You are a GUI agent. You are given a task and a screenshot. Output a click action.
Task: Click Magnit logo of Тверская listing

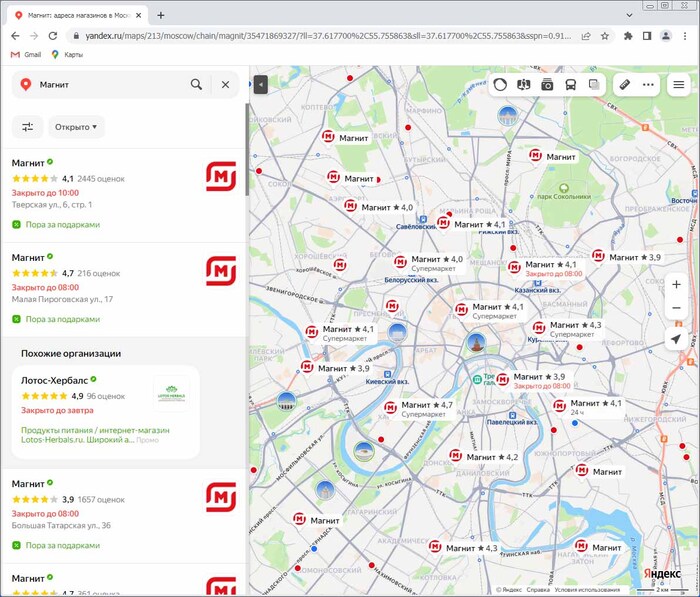[x=221, y=176]
